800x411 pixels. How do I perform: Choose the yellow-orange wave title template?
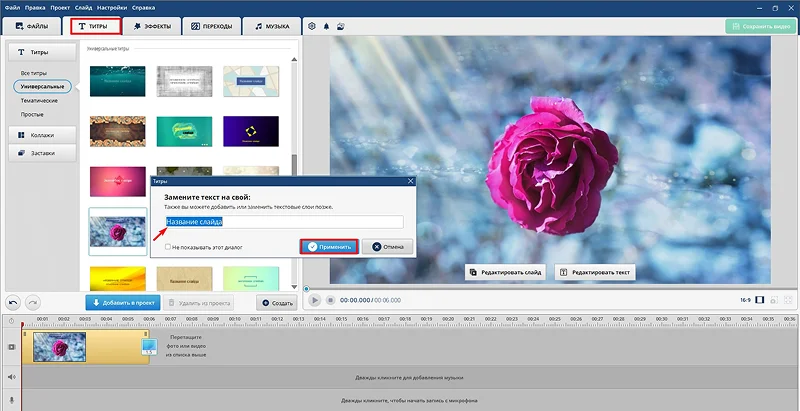(x=117, y=279)
